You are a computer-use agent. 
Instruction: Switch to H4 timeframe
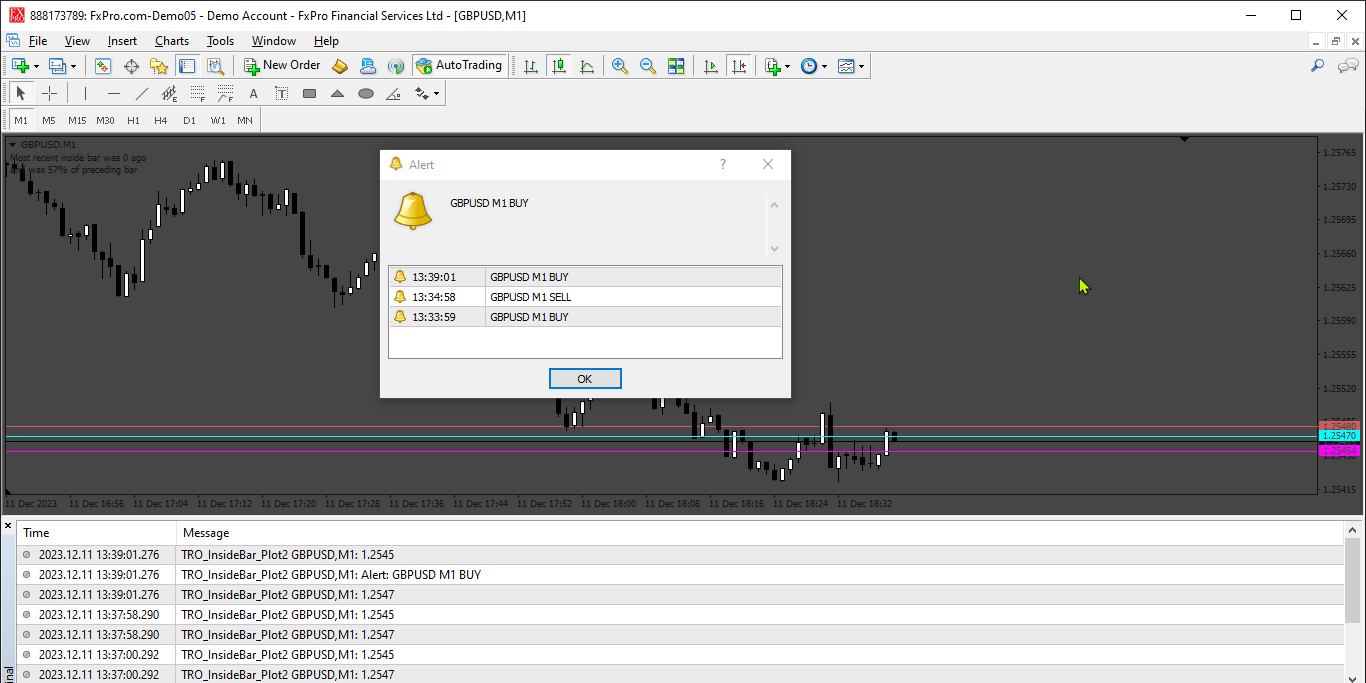pyautogui.click(x=161, y=120)
